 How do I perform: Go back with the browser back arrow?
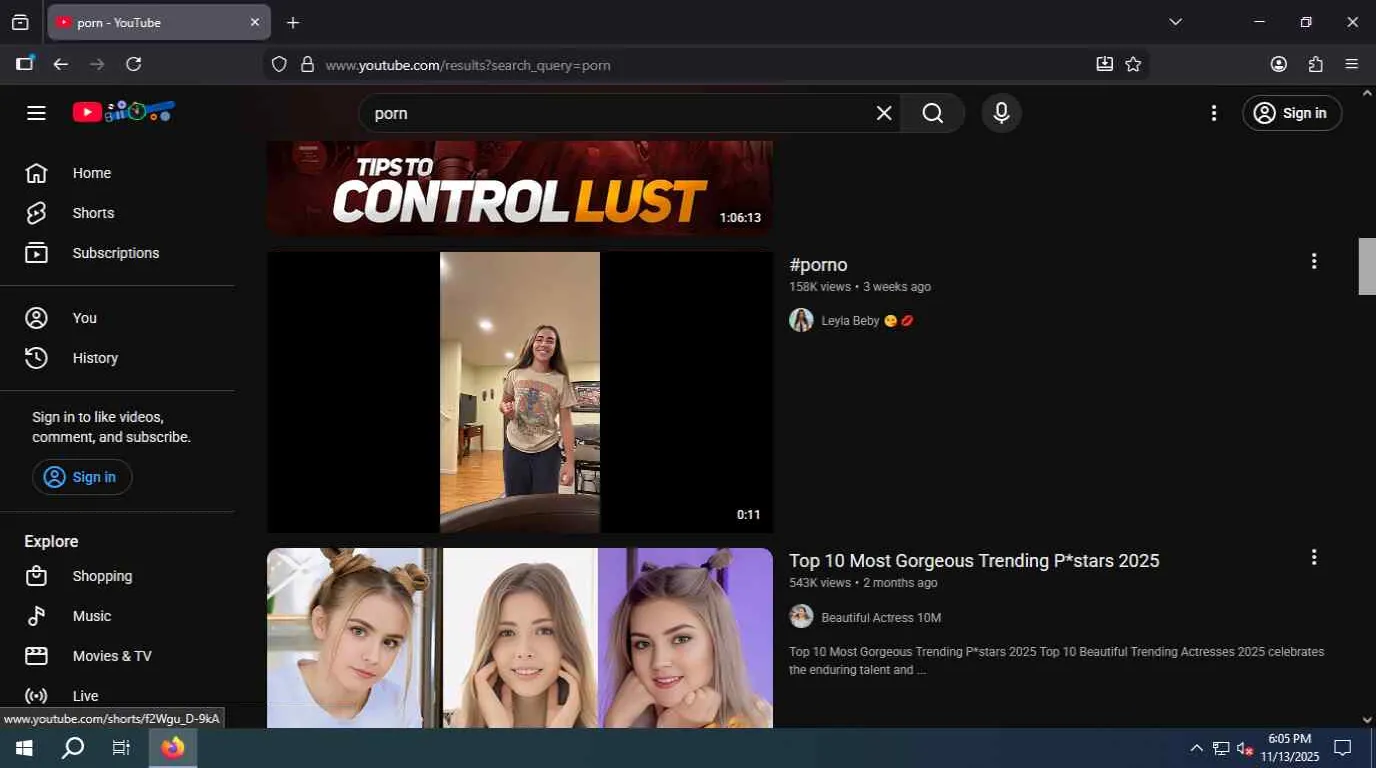click(61, 64)
